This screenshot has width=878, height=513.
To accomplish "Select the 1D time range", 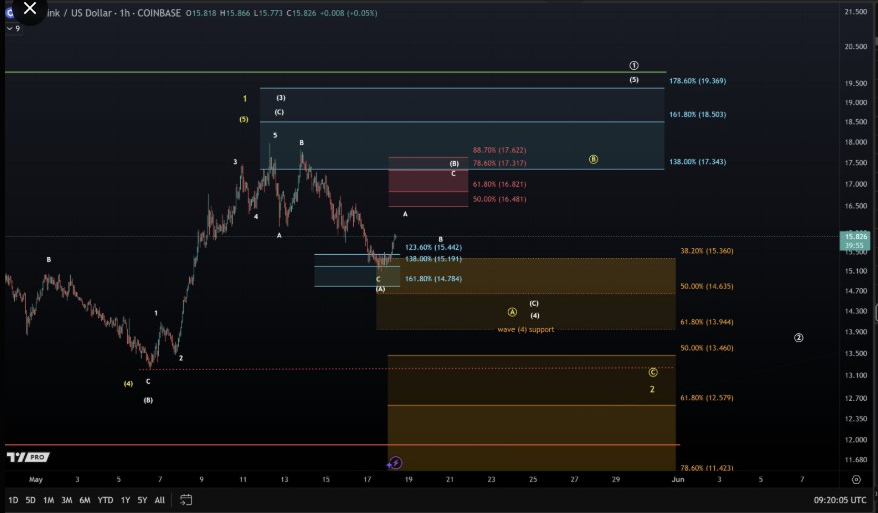I will tap(13, 500).
